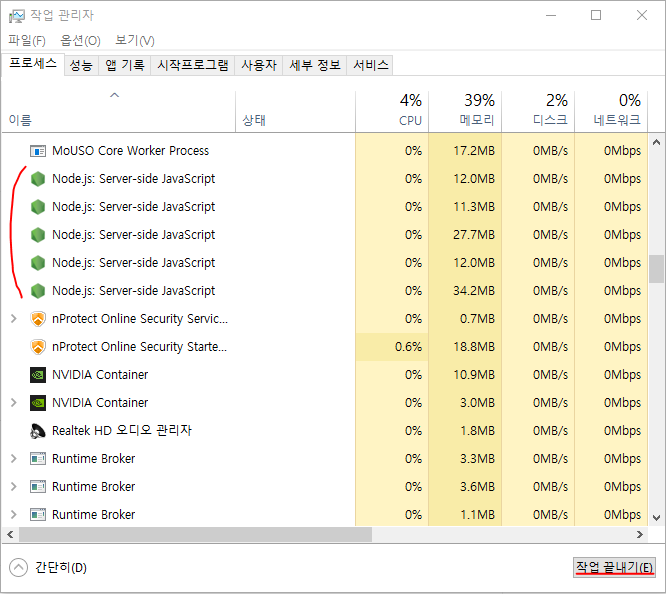Select nProtect Online Security Starte... row text
The width and height of the screenshot is (666, 594).
pyautogui.click(x=139, y=347)
